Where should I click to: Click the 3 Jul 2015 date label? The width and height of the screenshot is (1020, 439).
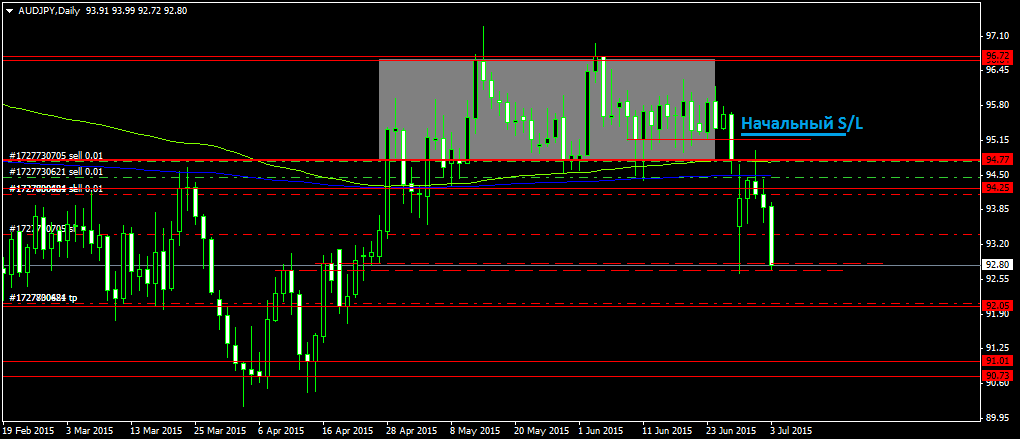[790, 431]
